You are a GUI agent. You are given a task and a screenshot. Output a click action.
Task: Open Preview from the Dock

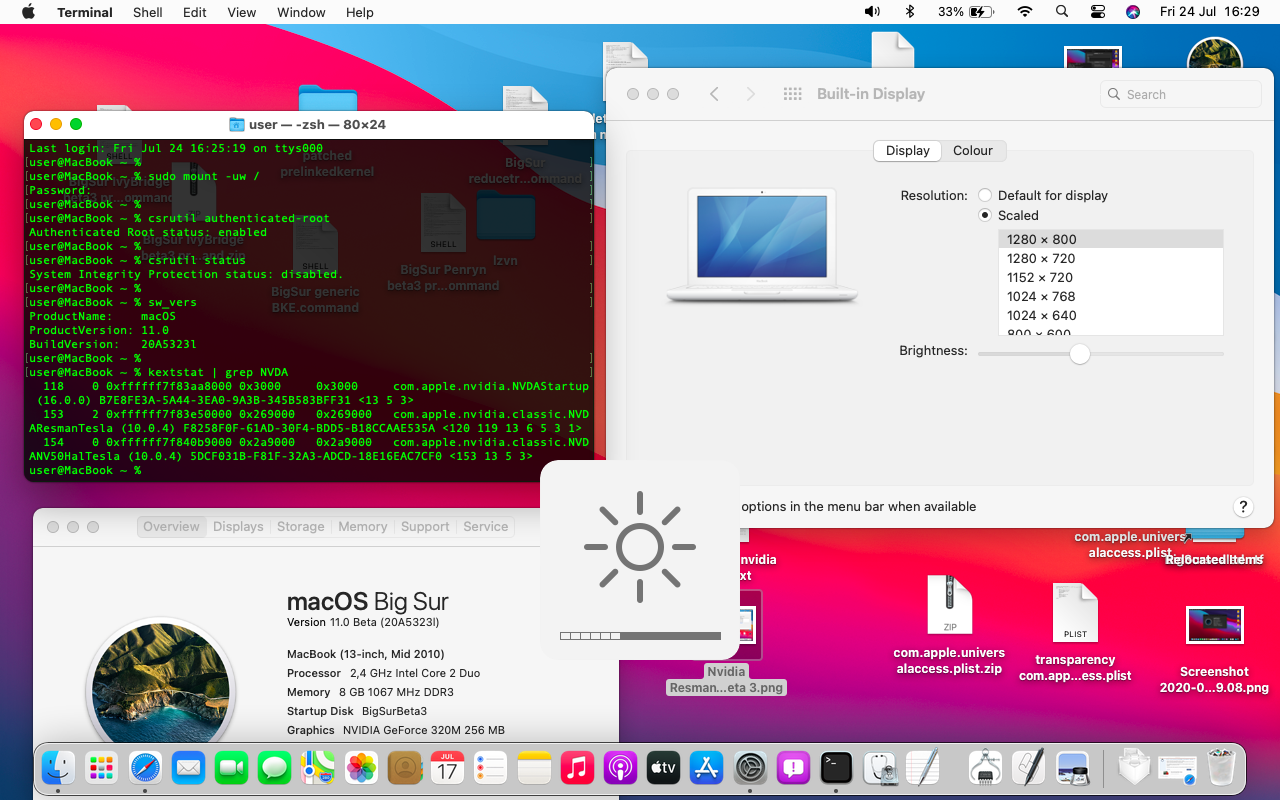pos(1073,768)
